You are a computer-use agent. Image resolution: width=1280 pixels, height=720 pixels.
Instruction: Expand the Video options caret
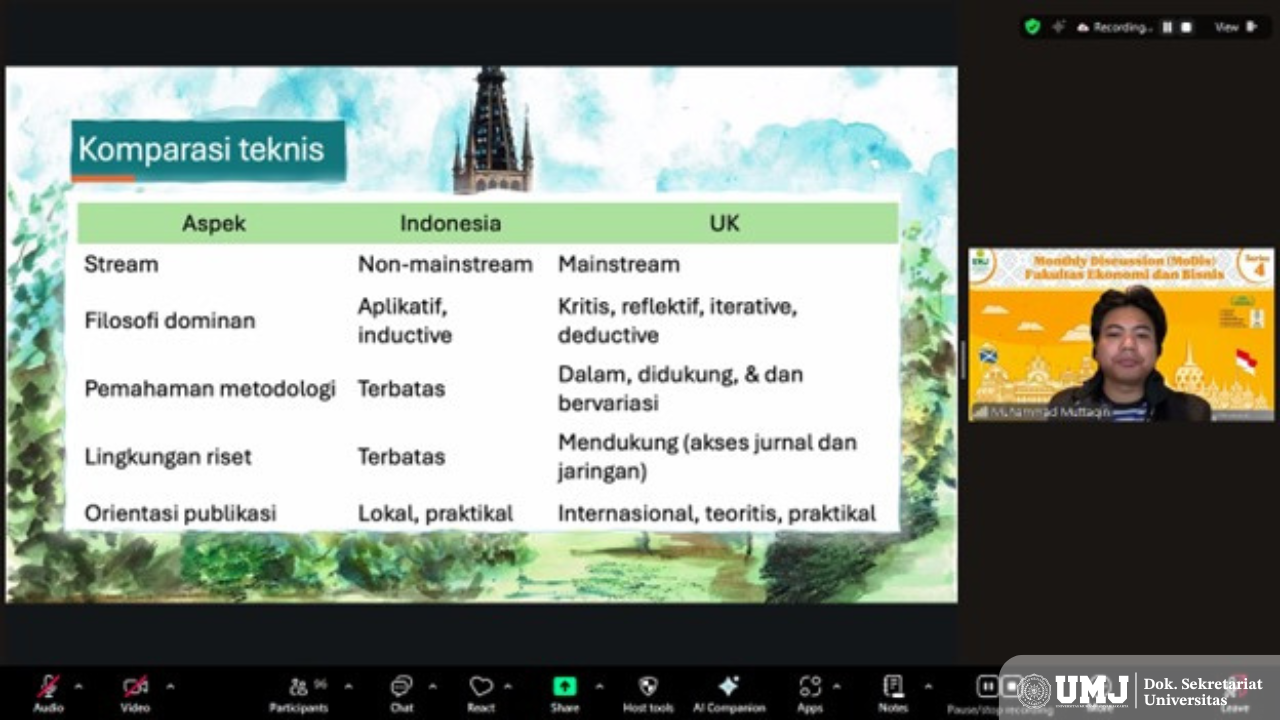click(170, 686)
